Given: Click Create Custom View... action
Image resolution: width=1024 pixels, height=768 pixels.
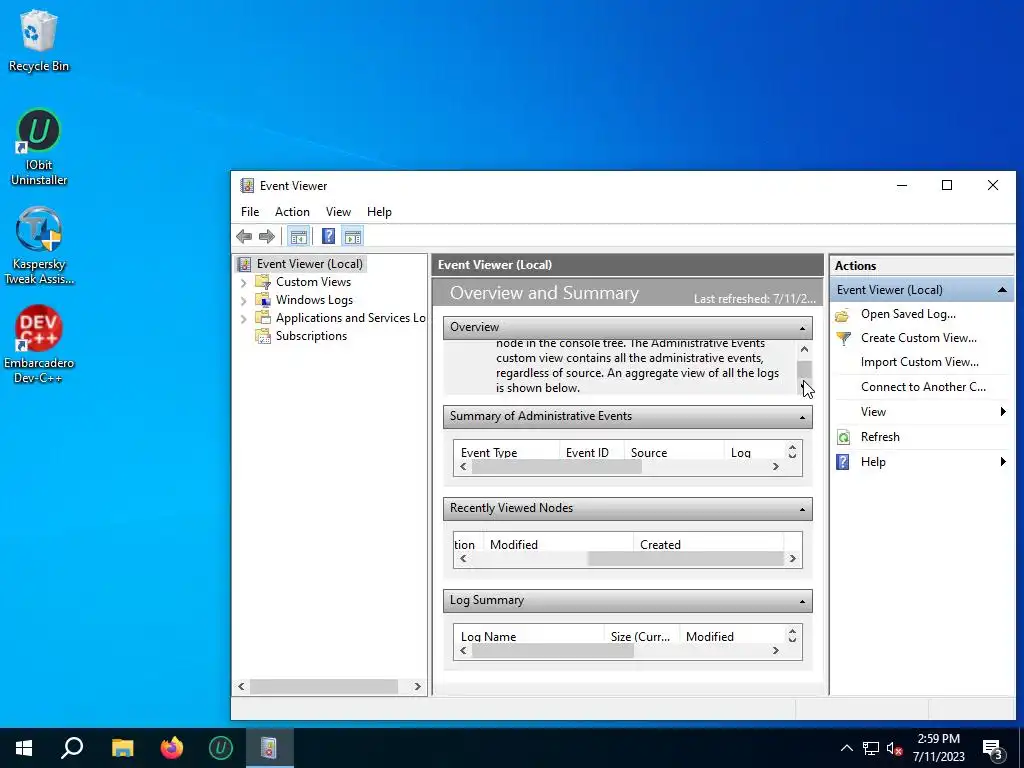Looking at the screenshot, I should tap(918, 338).
